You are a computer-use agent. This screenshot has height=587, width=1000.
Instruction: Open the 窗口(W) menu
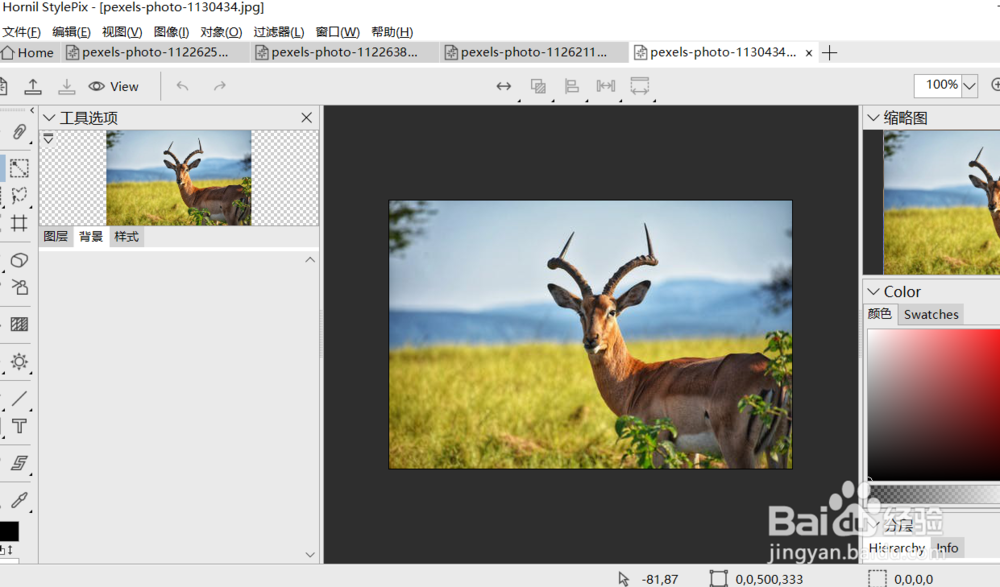pos(337,32)
